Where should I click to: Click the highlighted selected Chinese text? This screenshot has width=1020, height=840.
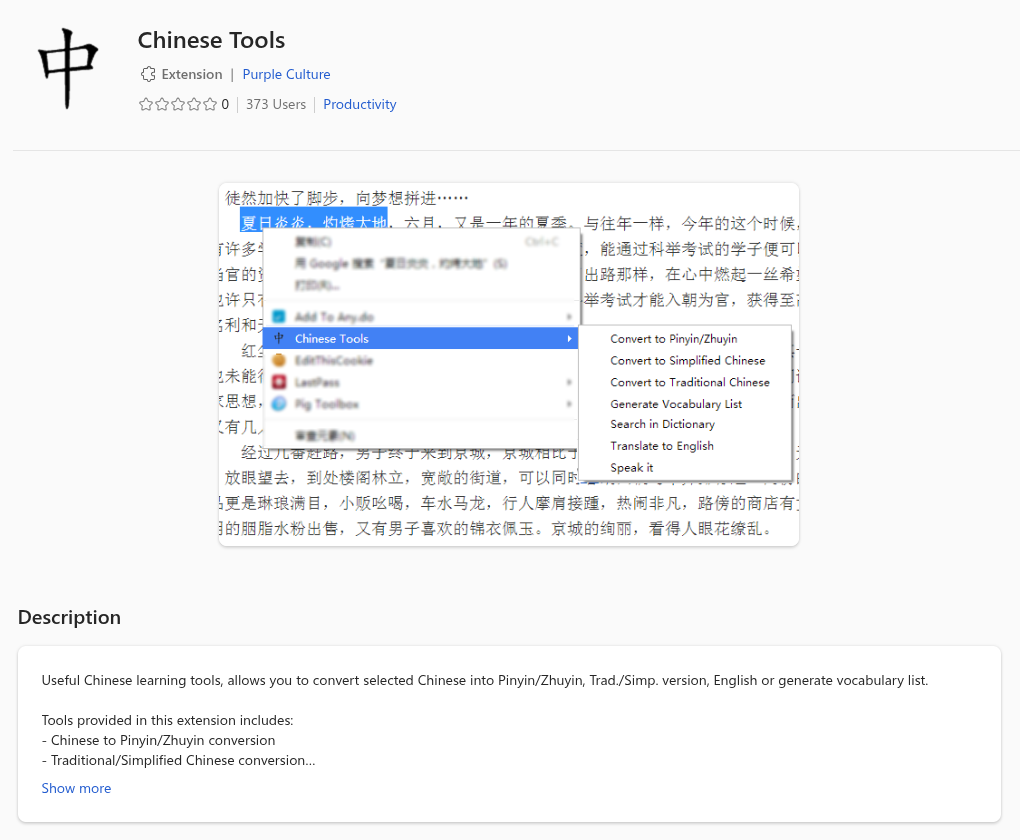pos(314,221)
